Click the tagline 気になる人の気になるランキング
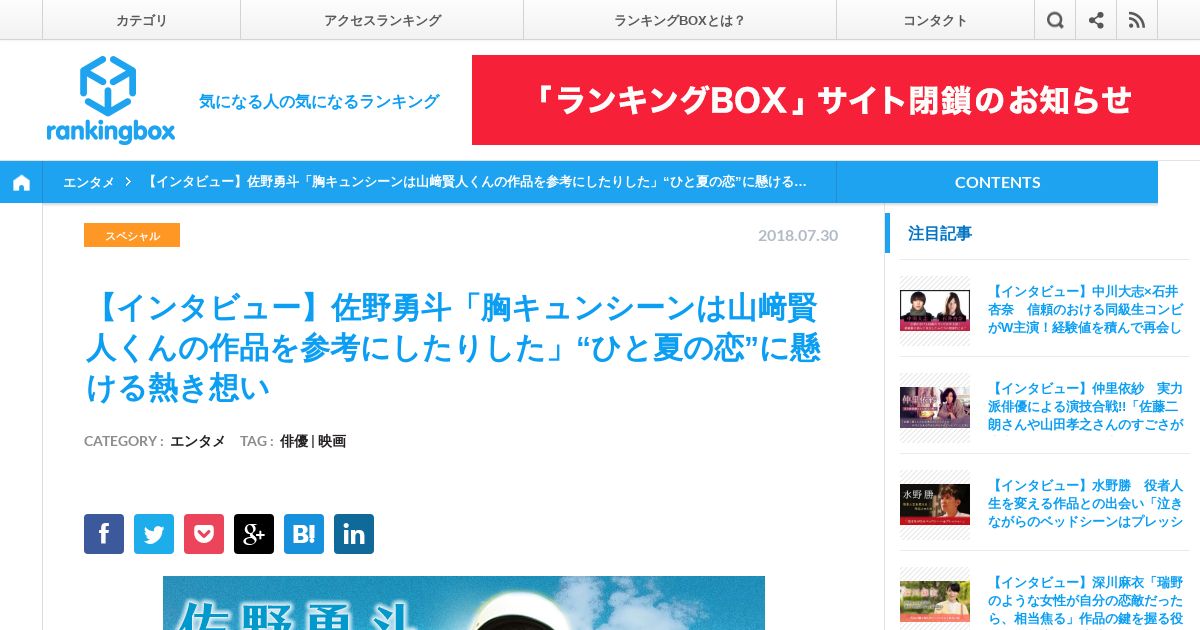This screenshot has width=1200, height=630. [x=319, y=101]
